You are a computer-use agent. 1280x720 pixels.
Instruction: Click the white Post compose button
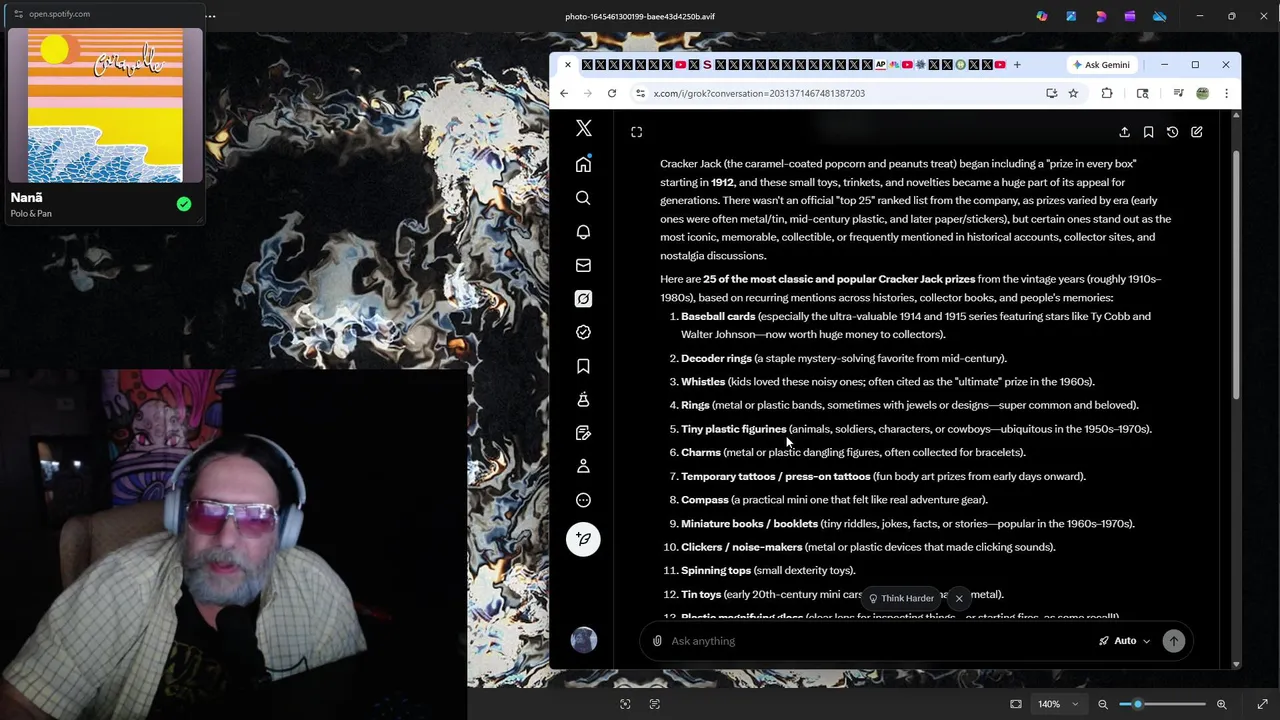coord(583,539)
